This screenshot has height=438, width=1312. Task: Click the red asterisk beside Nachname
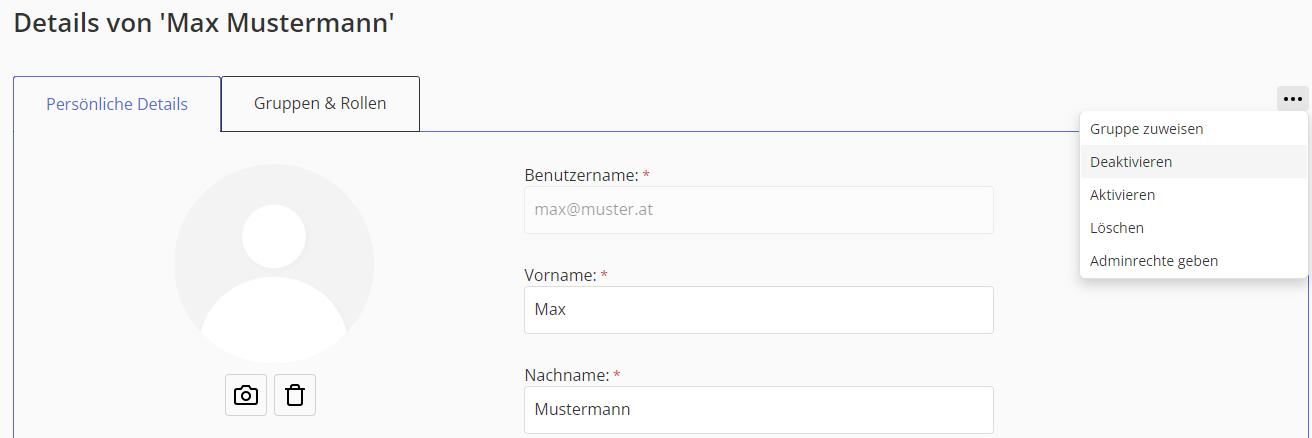(x=617, y=376)
